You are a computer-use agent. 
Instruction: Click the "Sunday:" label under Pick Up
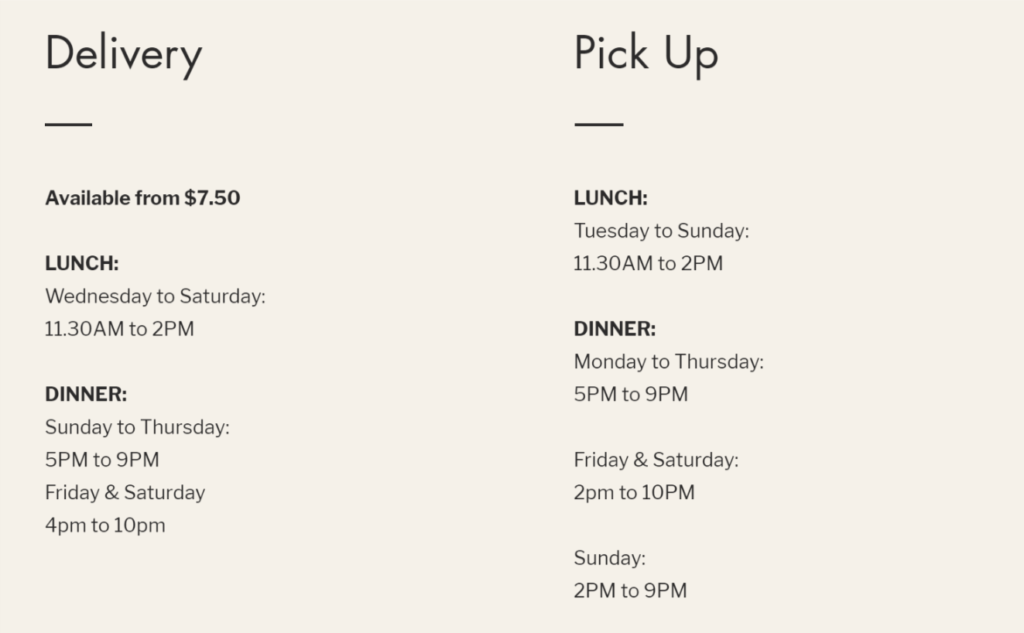(610, 558)
